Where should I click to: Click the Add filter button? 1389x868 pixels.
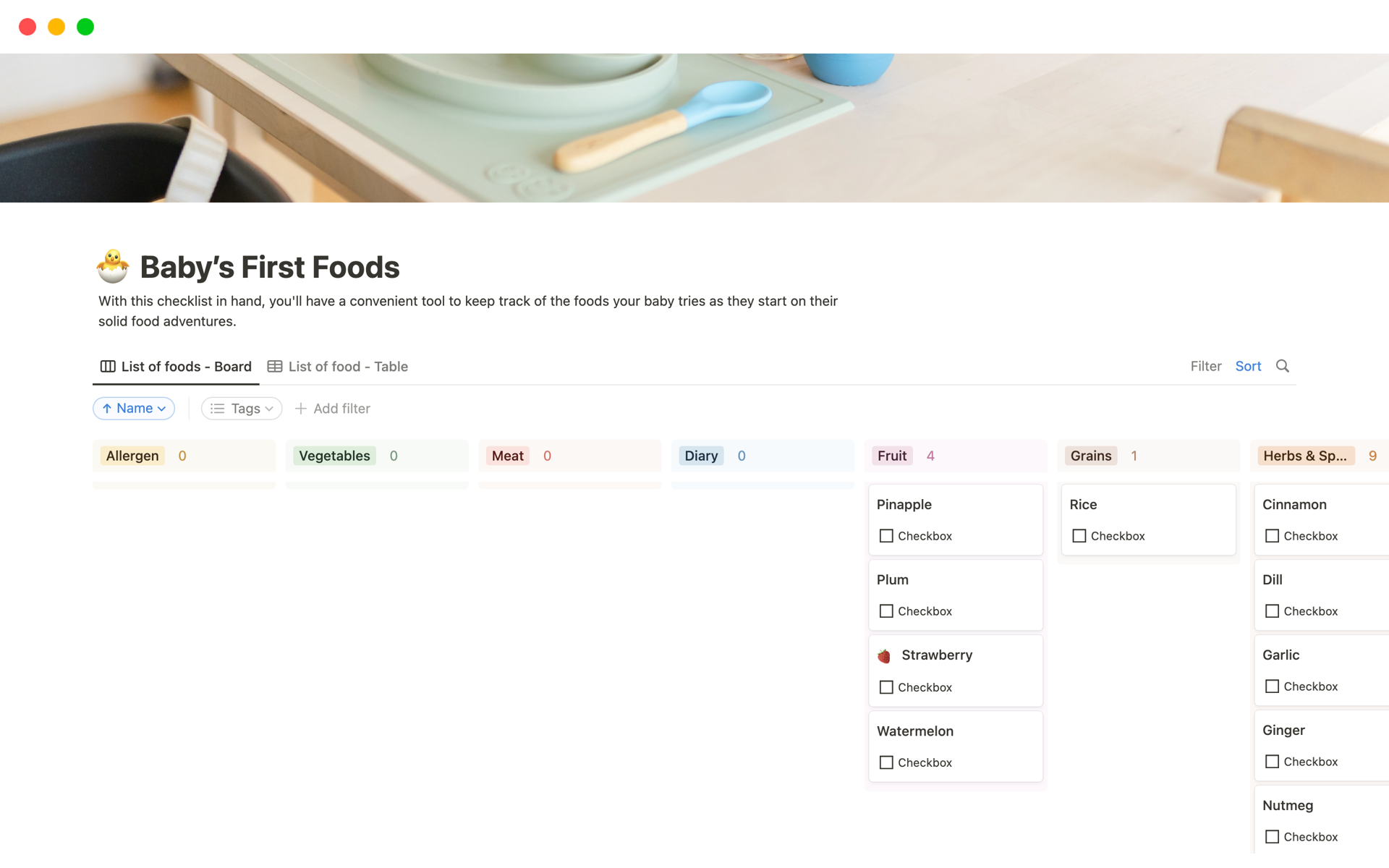[x=333, y=408]
